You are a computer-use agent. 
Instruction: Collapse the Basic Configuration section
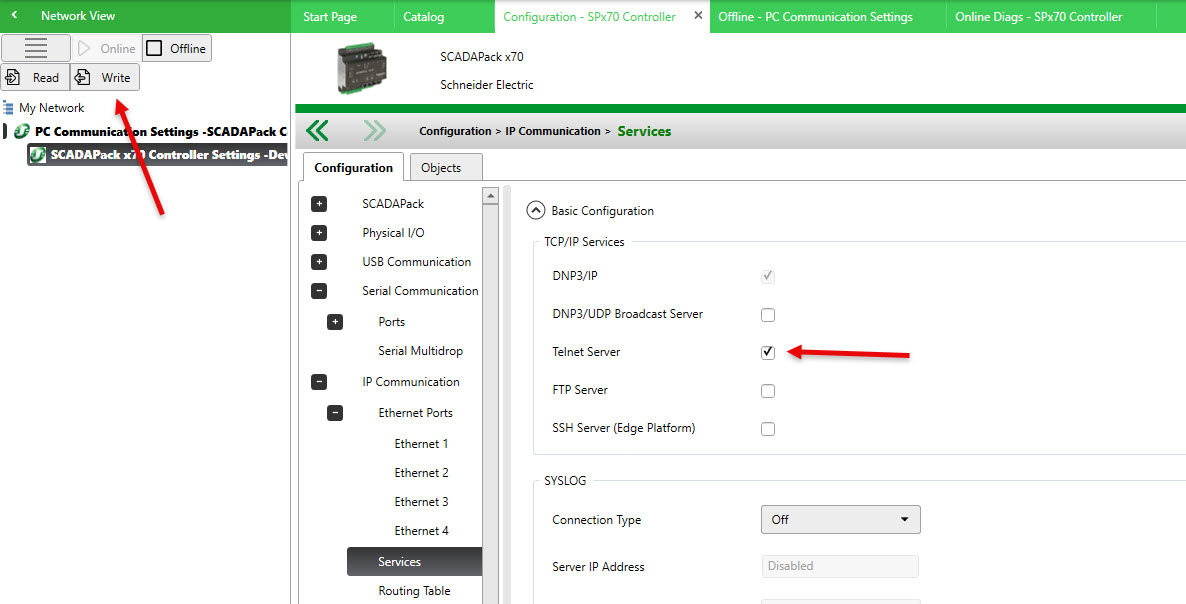pos(536,210)
